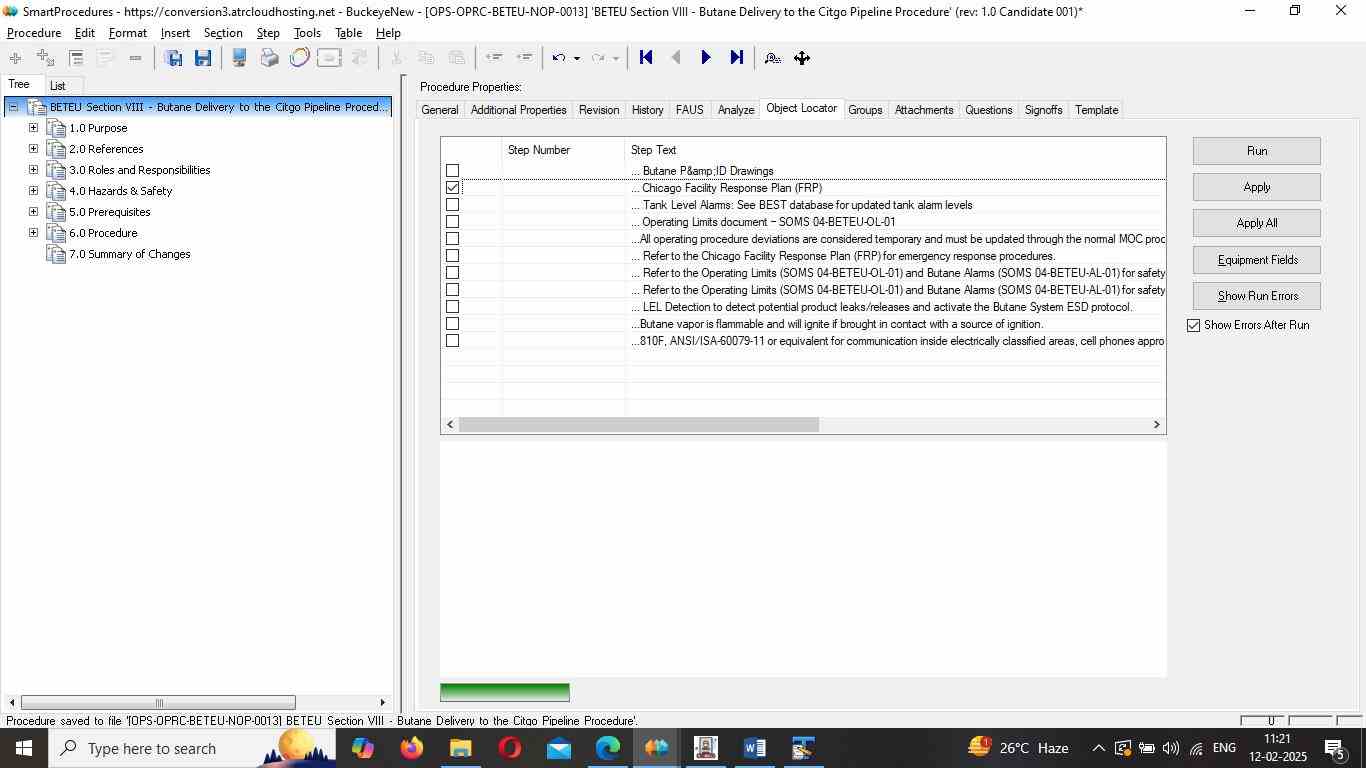Go to first step navigation icon

(x=646, y=58)
